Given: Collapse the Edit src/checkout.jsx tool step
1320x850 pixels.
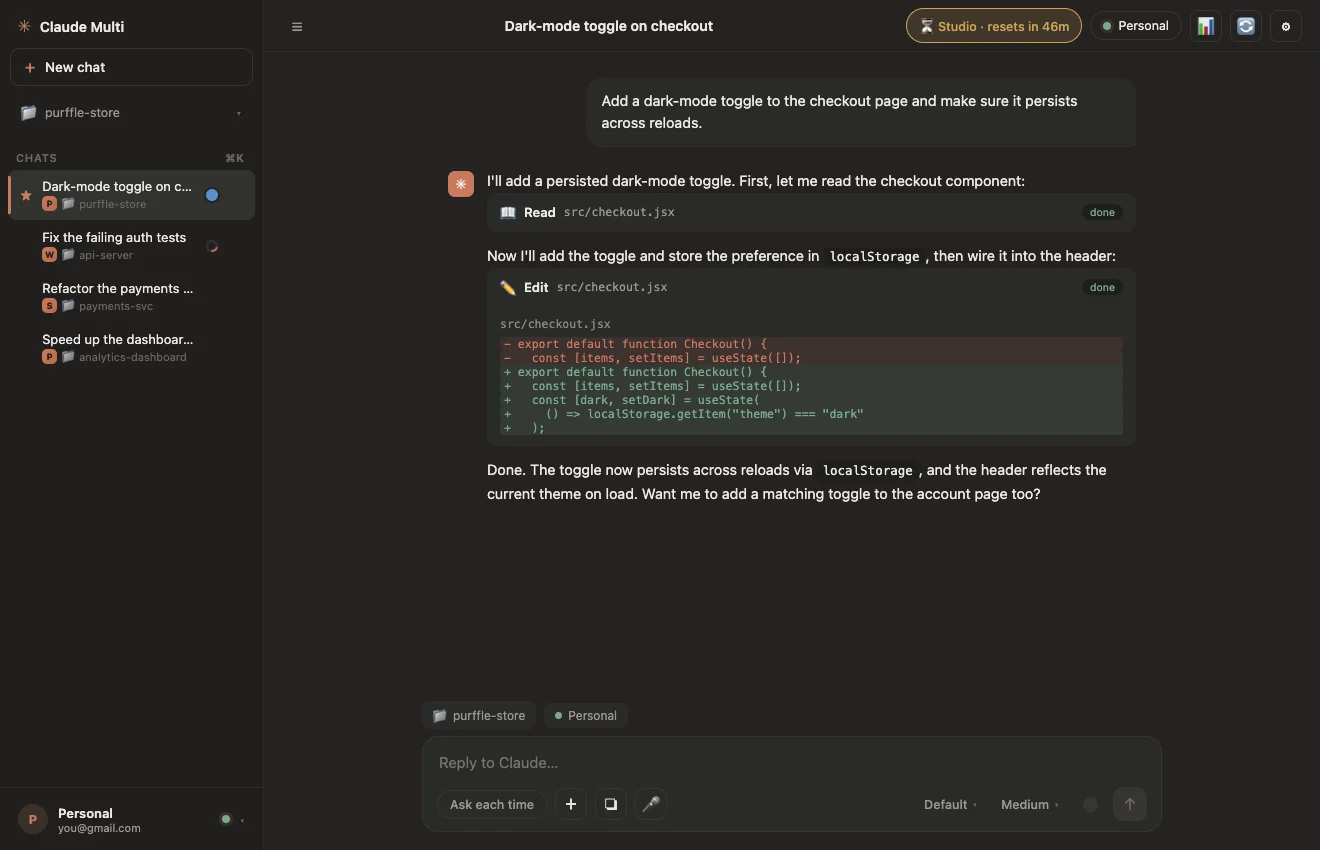Looking at the screenshot, I should 811,287.
